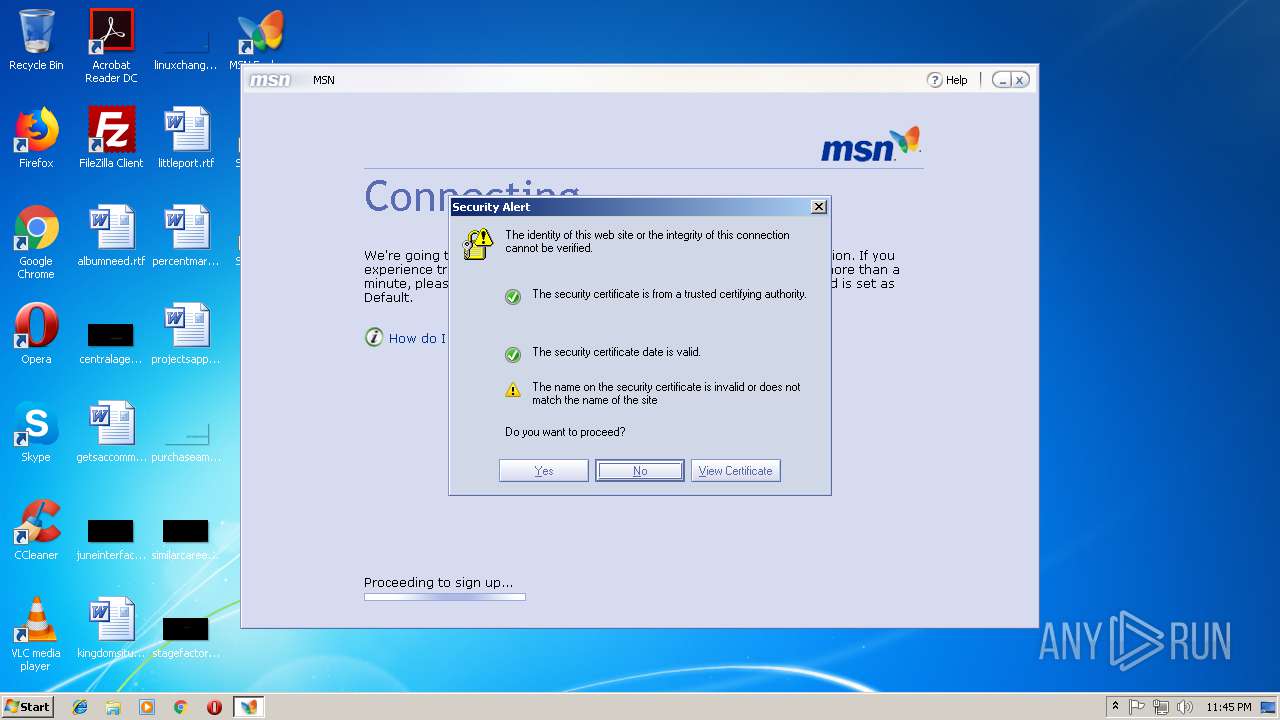Click green check beside certificate date valid
This screenshot has height=720, width=1280.
[x=513, y=355]
